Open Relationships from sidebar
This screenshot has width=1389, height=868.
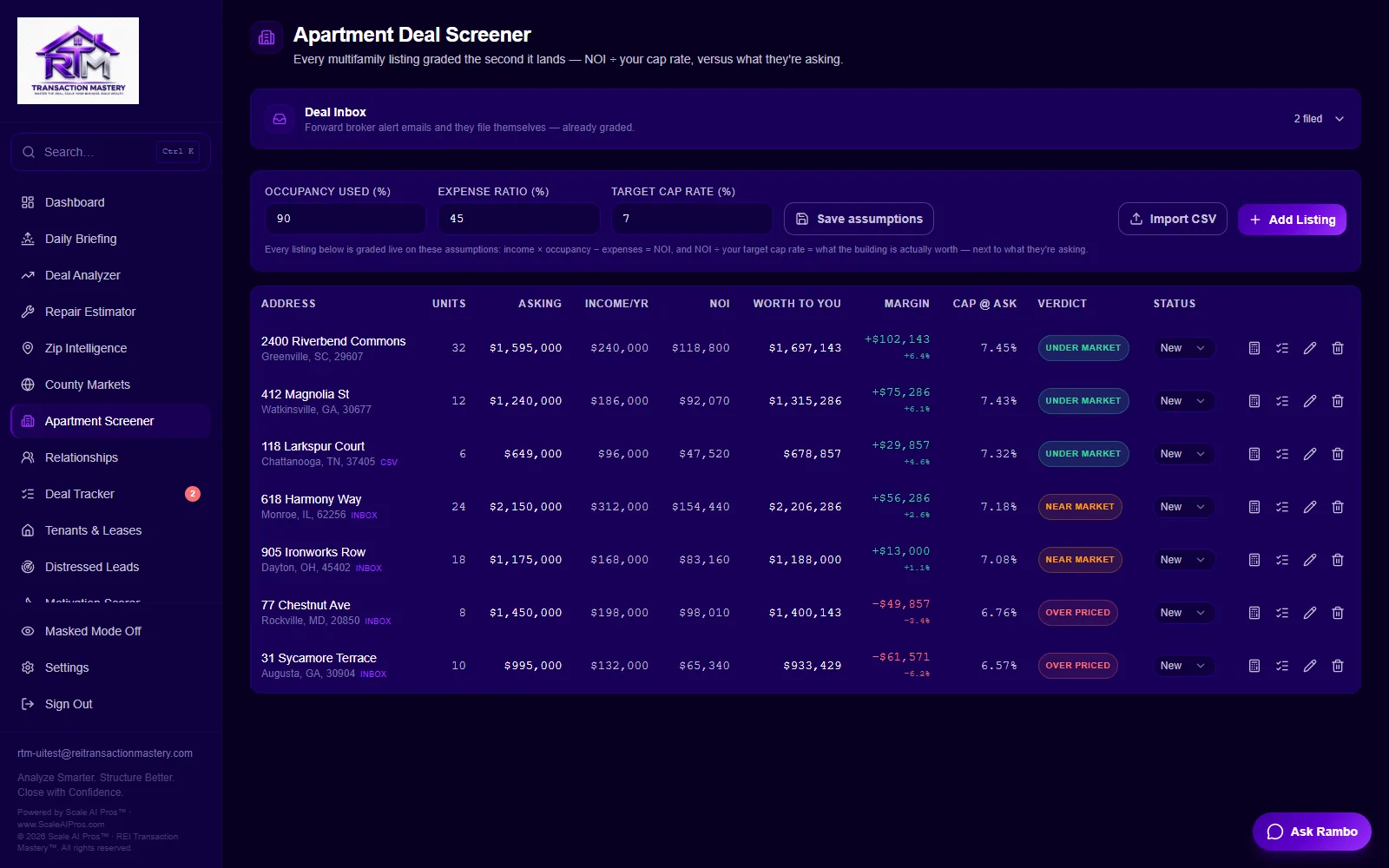[110, 457]
